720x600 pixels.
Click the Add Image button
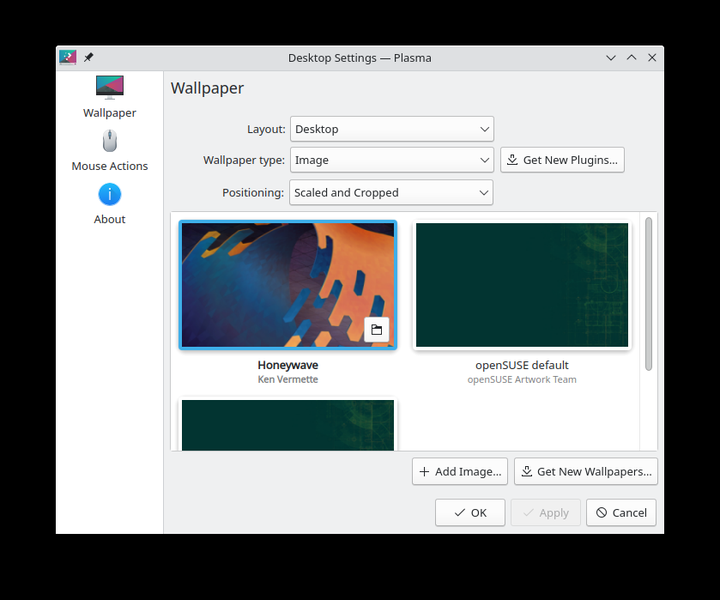460,471
